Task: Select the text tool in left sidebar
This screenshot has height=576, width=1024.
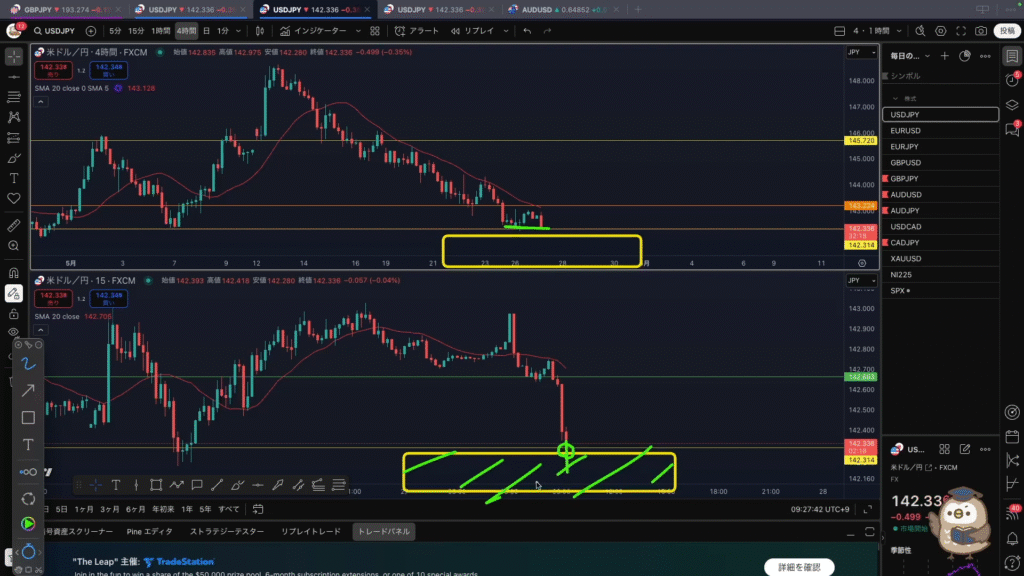Action: [14, 178]
